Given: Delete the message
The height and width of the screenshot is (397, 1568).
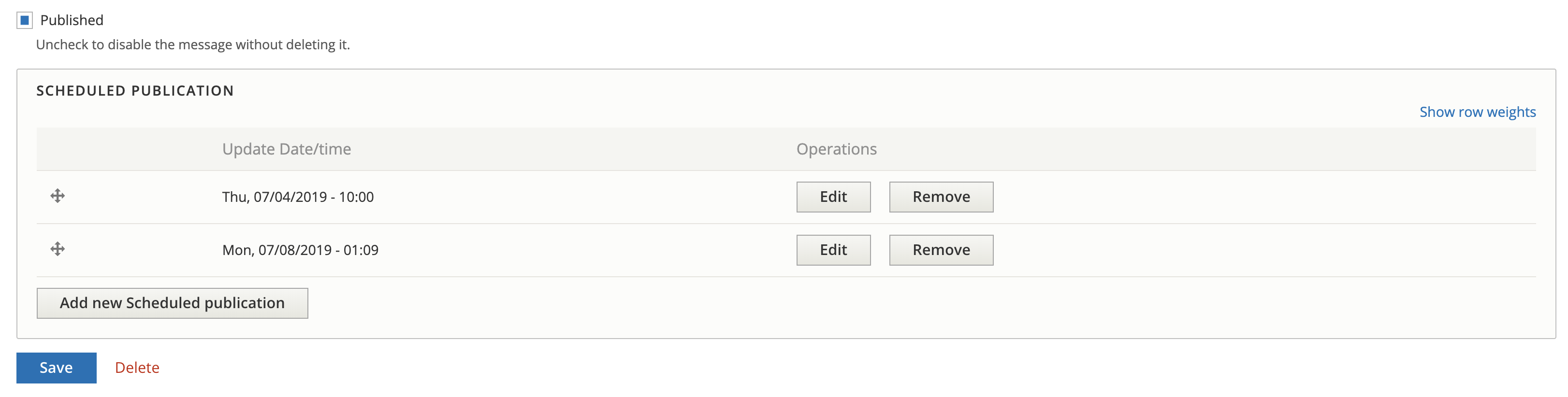Looking at the screenshot, I should (x=137, y=367).
